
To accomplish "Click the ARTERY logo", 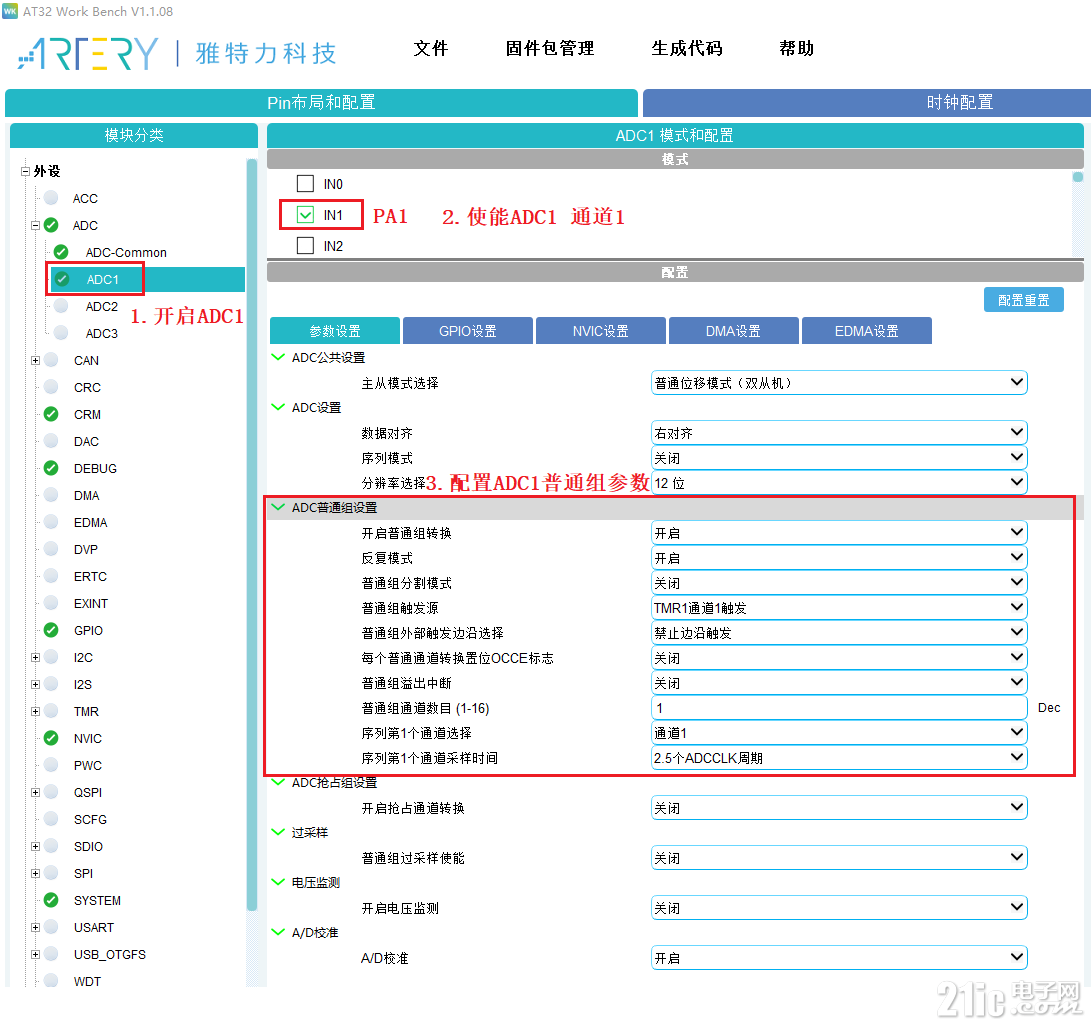I will pyautogui.click(x=88, y=53).
